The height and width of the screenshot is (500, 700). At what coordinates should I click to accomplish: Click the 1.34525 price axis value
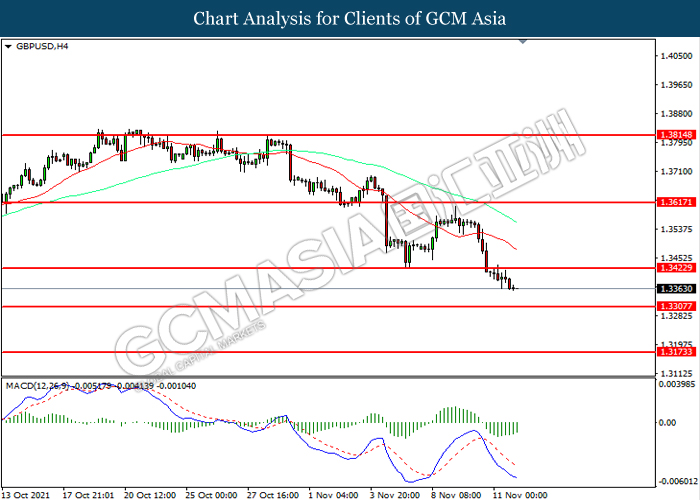676,258
